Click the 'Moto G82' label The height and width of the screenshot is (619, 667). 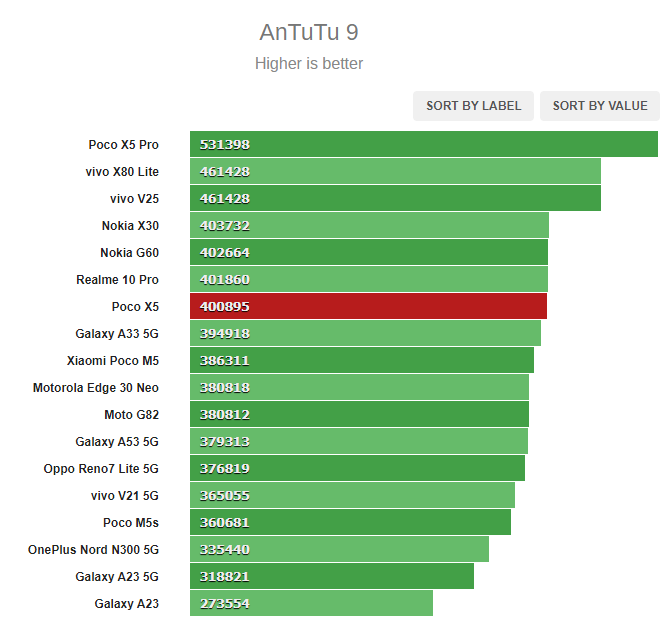[131, 415]
